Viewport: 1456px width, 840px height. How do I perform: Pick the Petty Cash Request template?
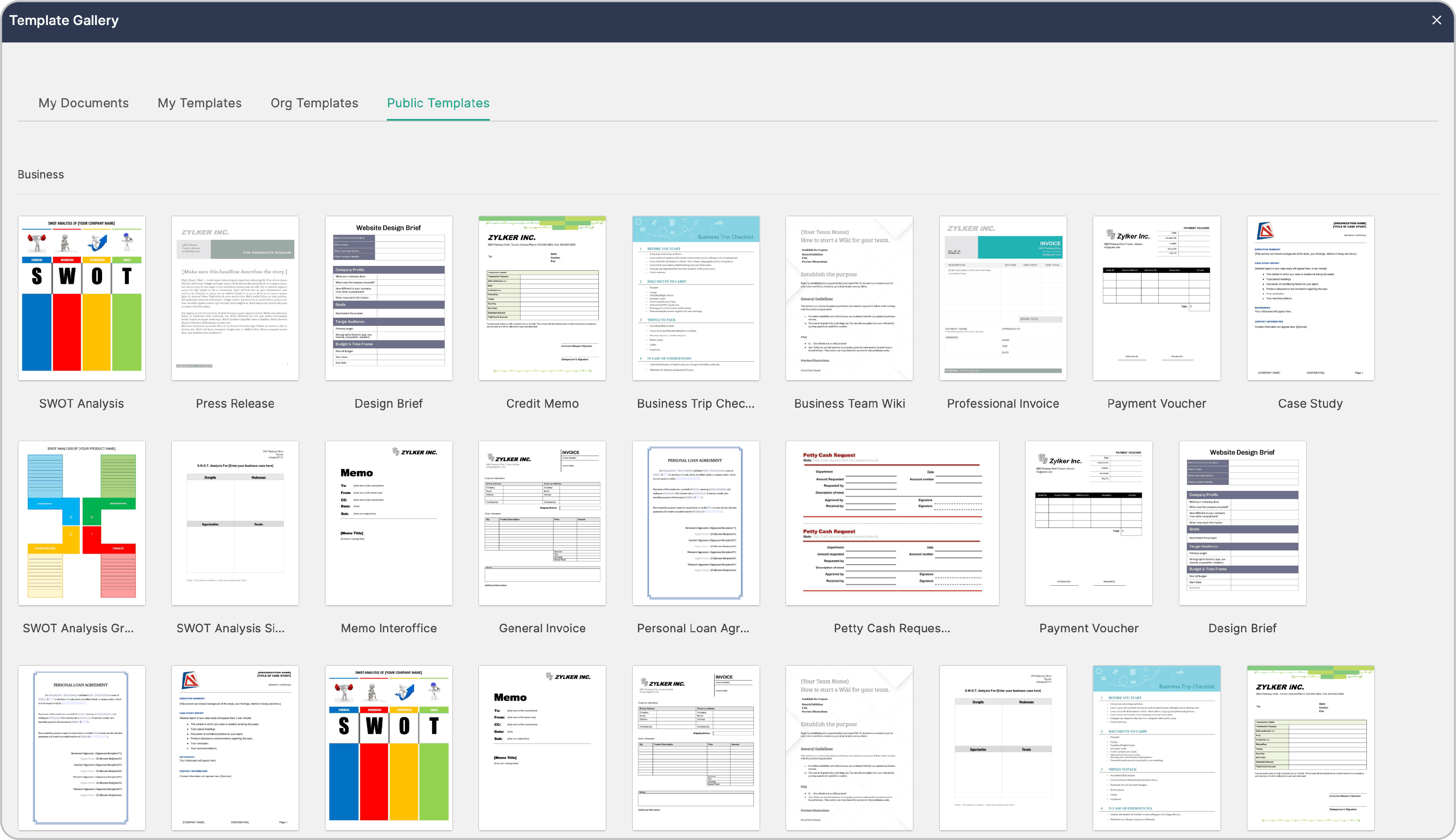(x=891, y=523)
